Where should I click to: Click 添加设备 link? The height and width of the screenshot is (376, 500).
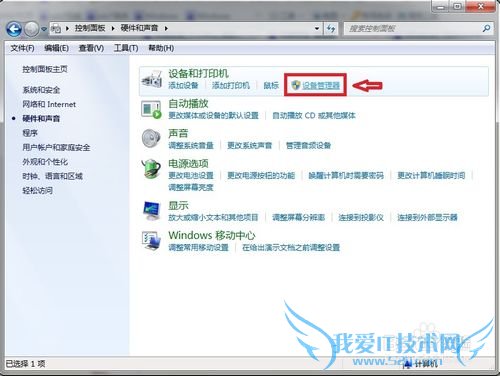pyautogui.click(x=183, y=86)
